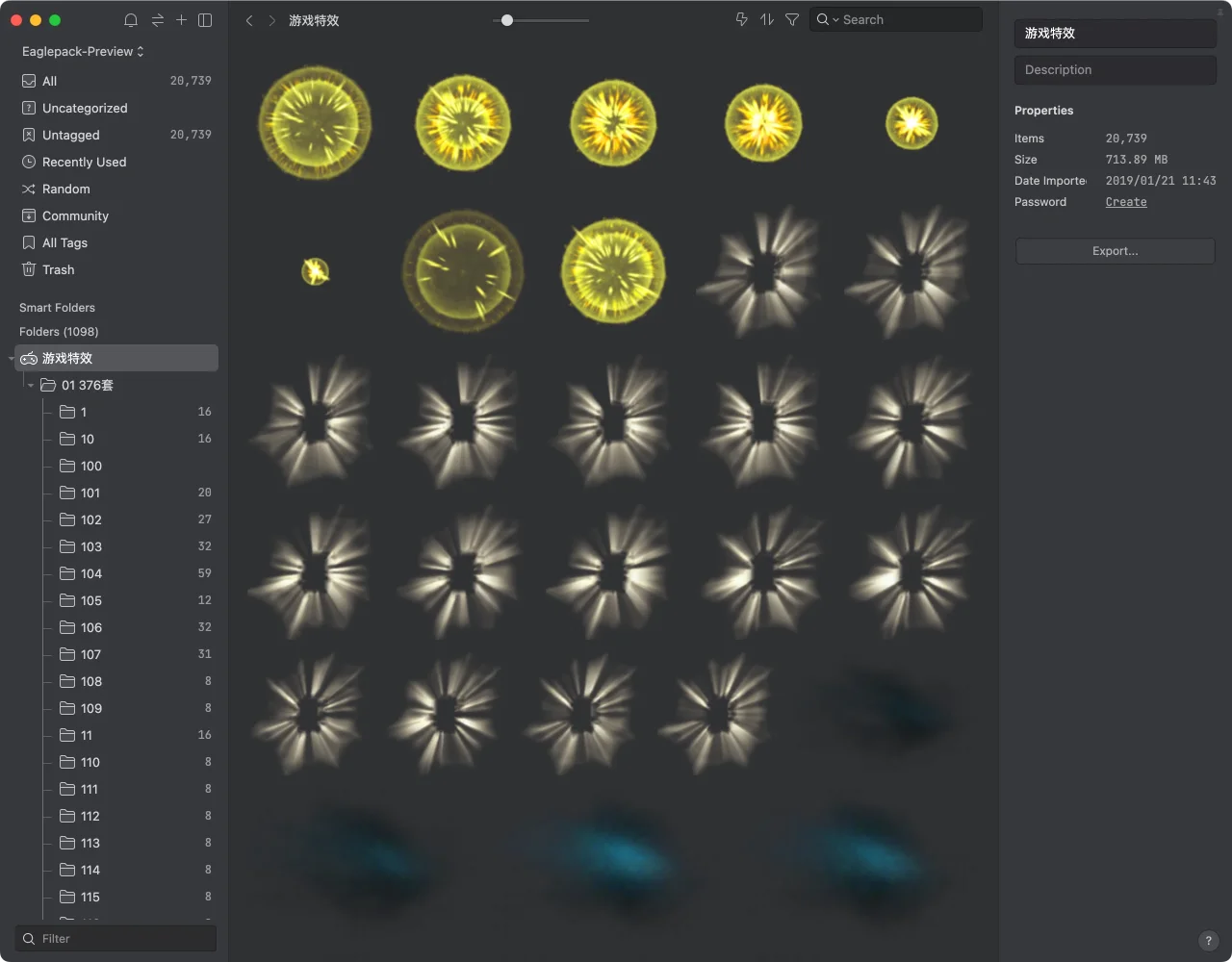
Task: Open folder 110 in the tree
Action: (x=115, y=762)
